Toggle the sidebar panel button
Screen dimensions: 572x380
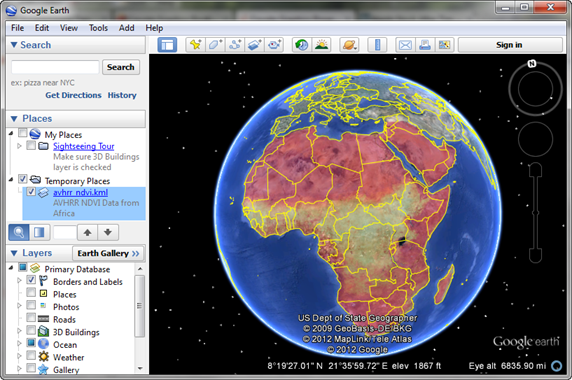167,45
